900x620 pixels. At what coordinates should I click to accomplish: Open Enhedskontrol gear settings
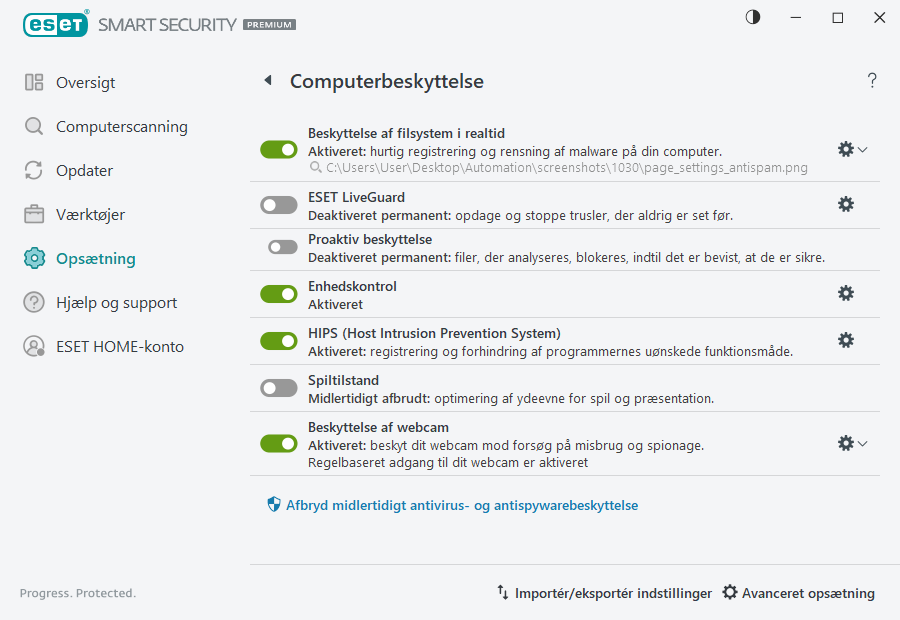pyautogui.click(x=846, y=293)
